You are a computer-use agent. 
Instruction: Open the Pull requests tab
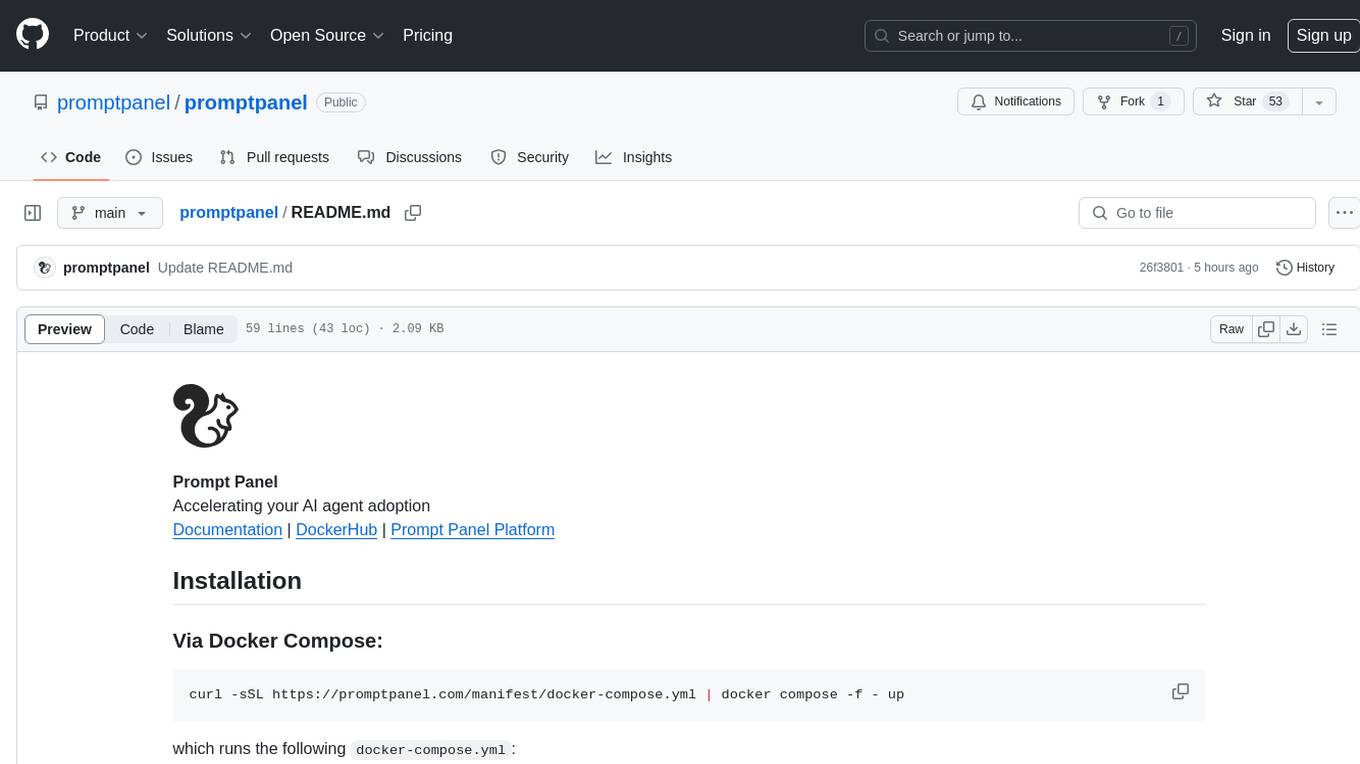click(274, 157)
